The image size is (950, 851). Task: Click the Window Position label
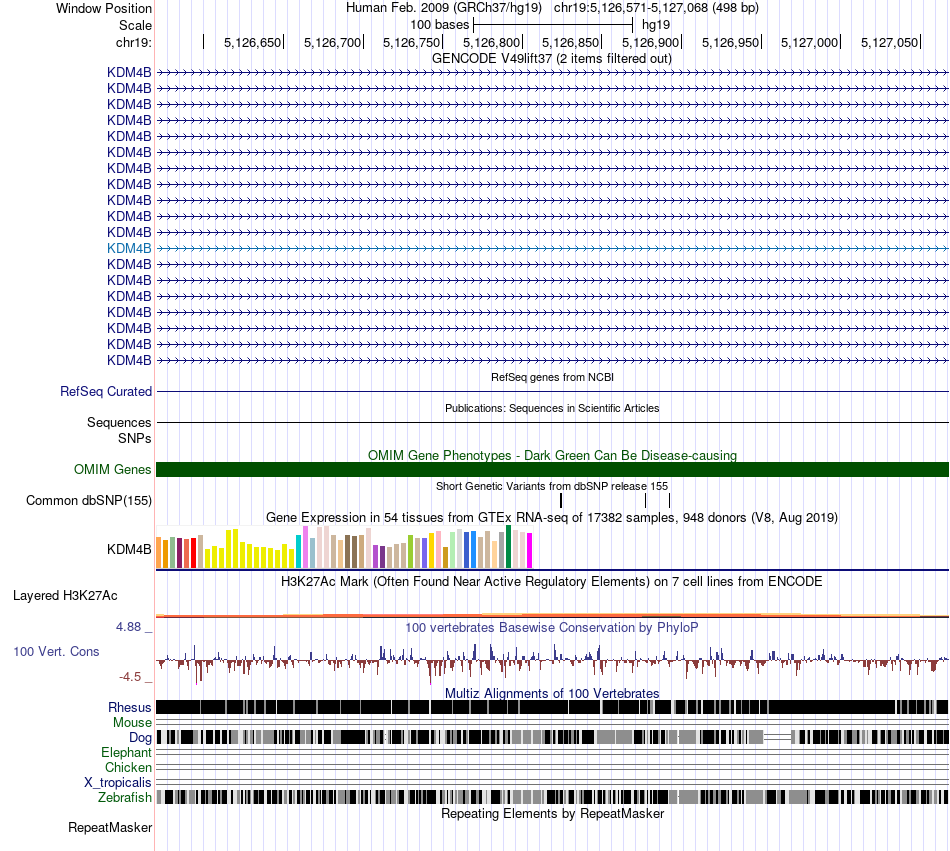pos(104,8)
